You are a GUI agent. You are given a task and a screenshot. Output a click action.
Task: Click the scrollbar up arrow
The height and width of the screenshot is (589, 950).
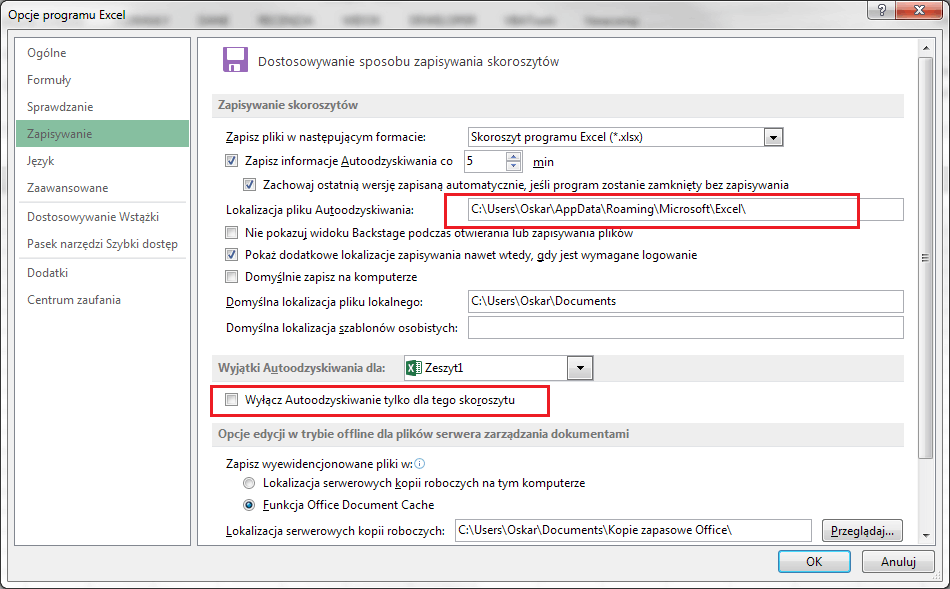coord(925,48)
